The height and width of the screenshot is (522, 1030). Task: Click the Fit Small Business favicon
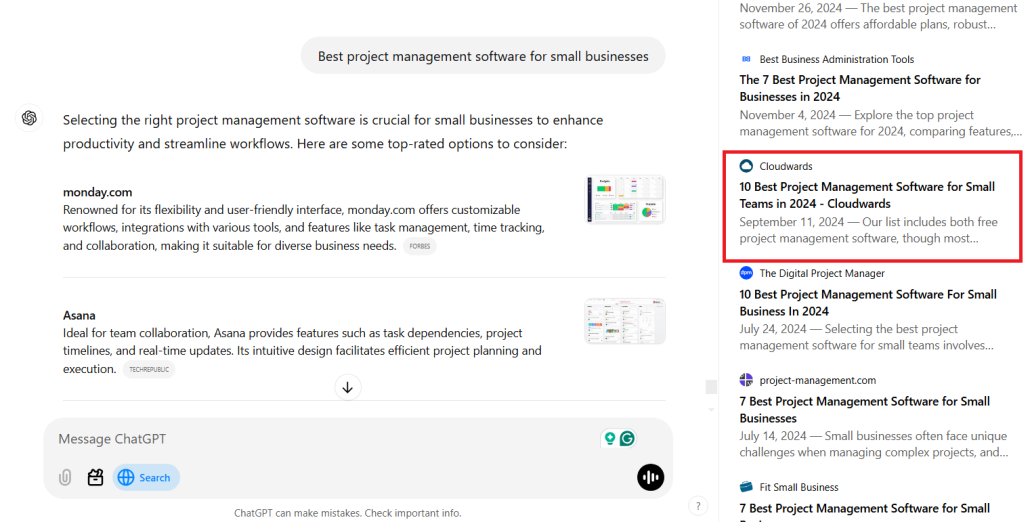(x=746, y=487)
